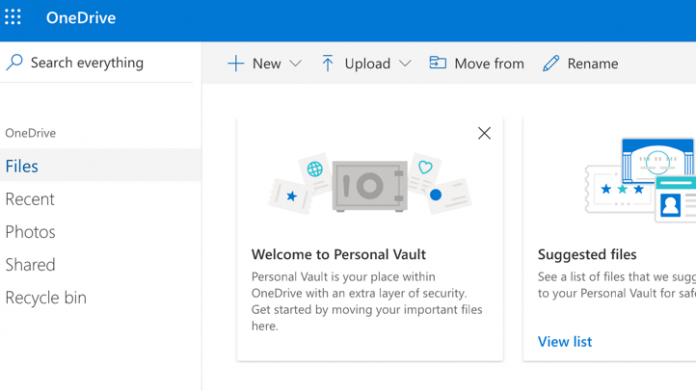Dismiss the Personal Vault welcome card
The width and height of the screenshot is (696, 391).
[484, 133]
